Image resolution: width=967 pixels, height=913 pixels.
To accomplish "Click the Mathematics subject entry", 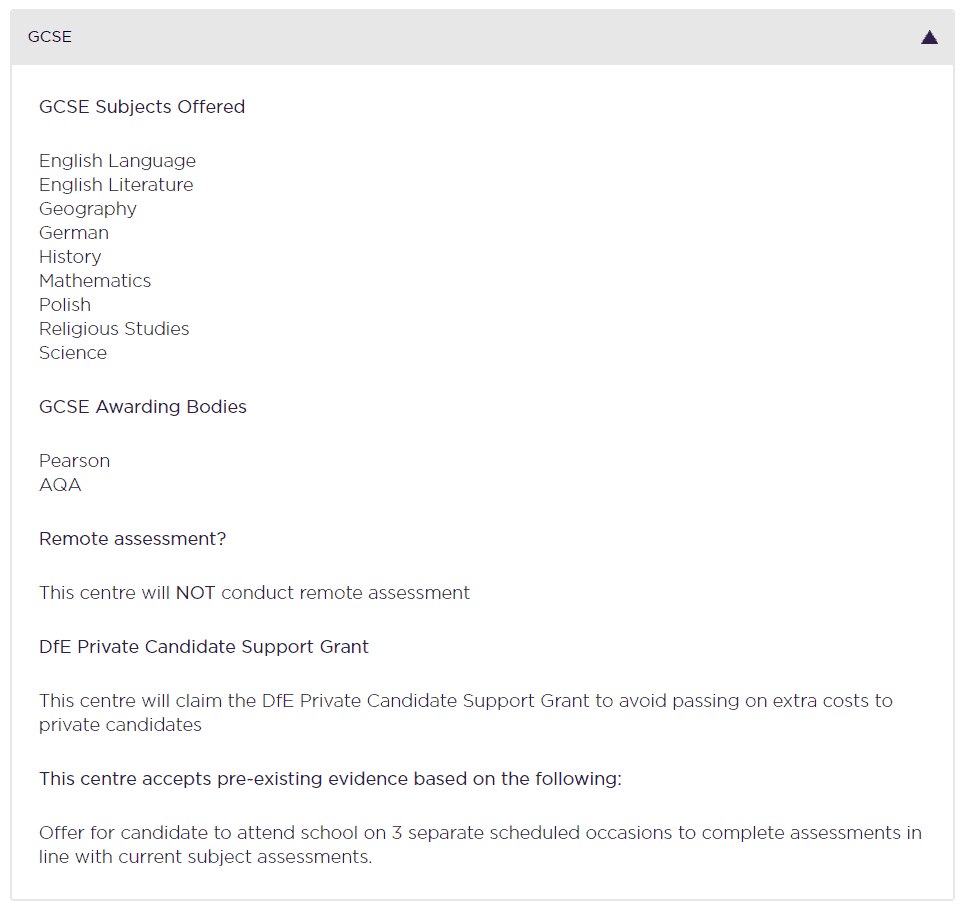I will tap(95, 281).
